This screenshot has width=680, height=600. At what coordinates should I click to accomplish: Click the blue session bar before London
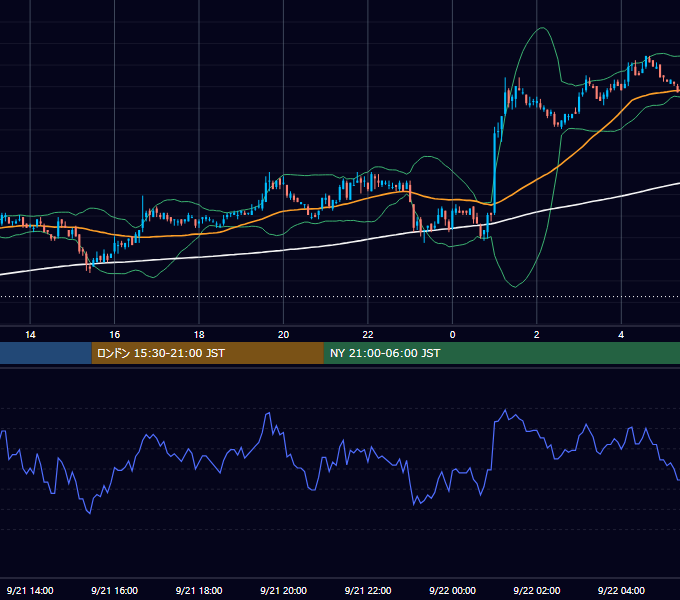46,353
